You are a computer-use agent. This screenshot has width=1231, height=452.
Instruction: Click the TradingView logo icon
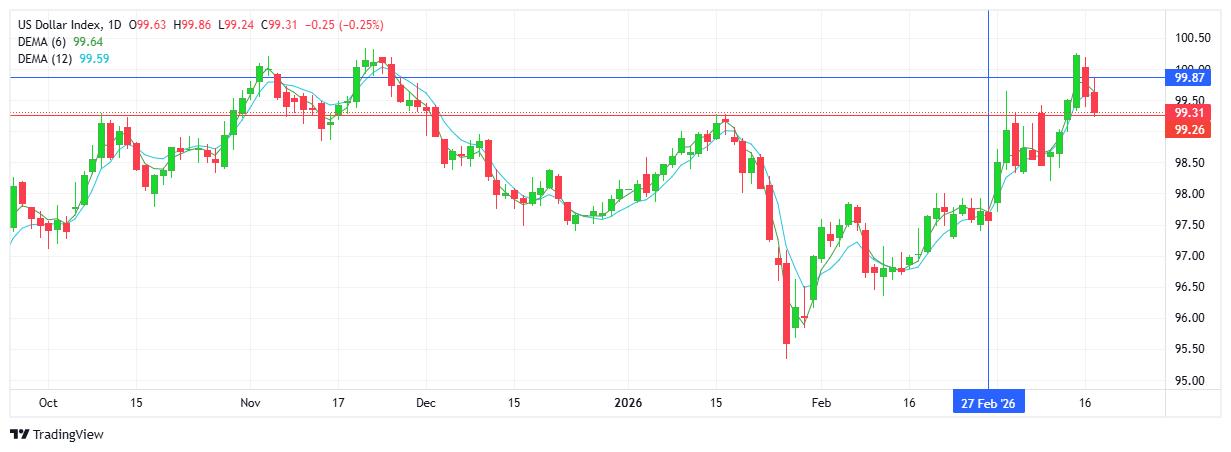(x=19, y=435)
